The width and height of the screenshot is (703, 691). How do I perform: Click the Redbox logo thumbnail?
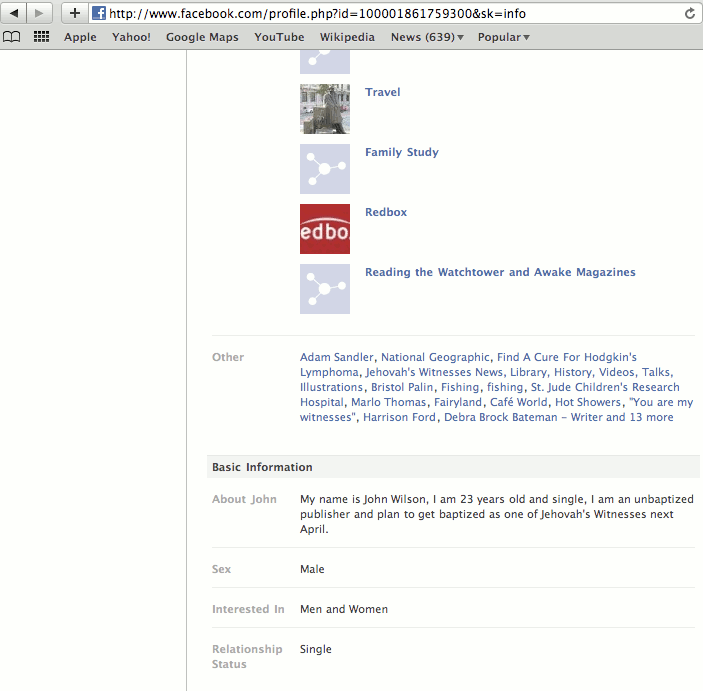tap(325, 229)
